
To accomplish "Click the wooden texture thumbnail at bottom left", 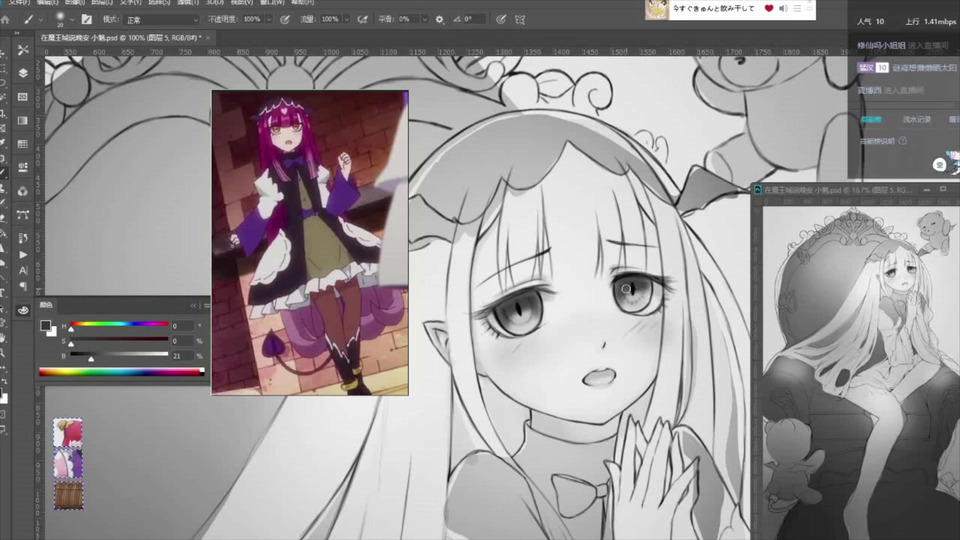I will click(69, 495).
